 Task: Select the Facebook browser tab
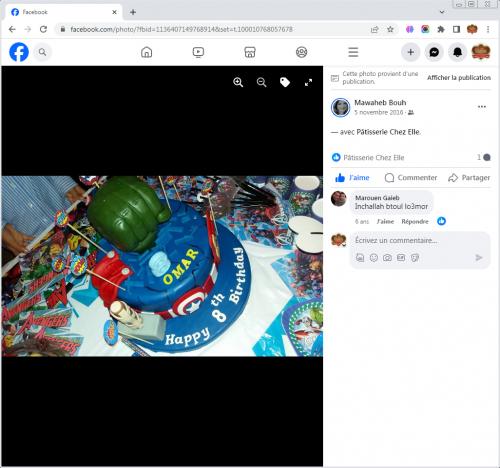click(x=63, y=12)
